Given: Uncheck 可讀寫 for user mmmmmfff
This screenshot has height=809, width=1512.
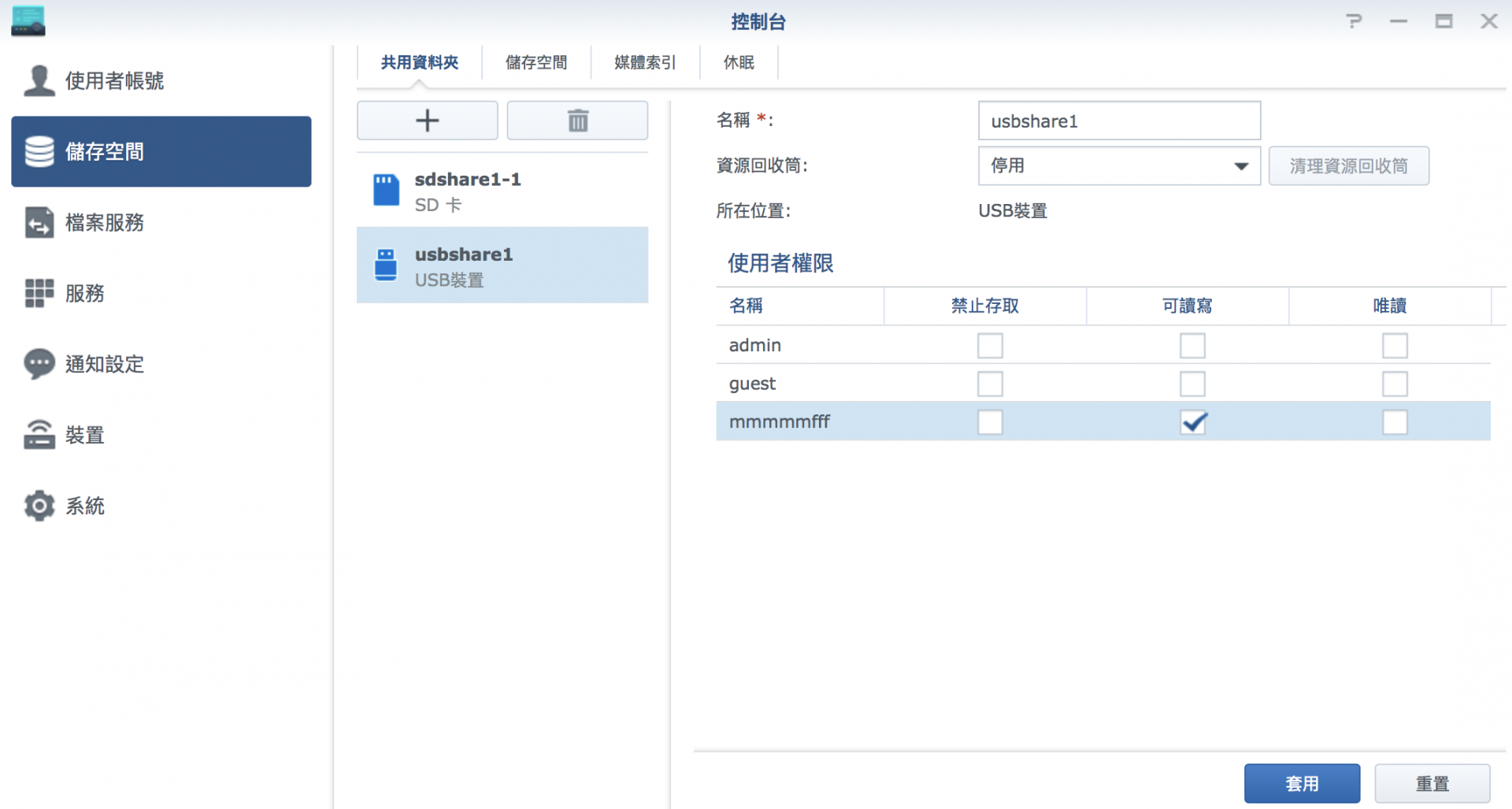Looking at the screenshot, I should pos(1192,422).
